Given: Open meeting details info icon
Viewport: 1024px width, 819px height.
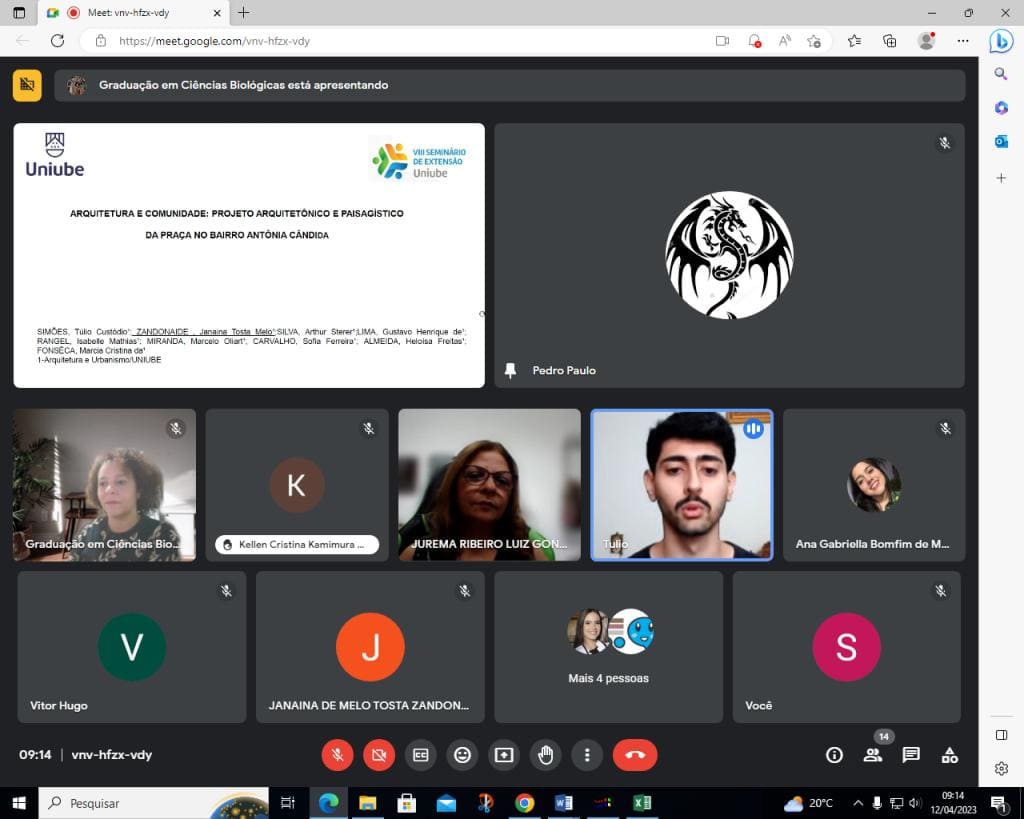Looking at the screenshot, I should pyautogui.click(x=835, y=756).
